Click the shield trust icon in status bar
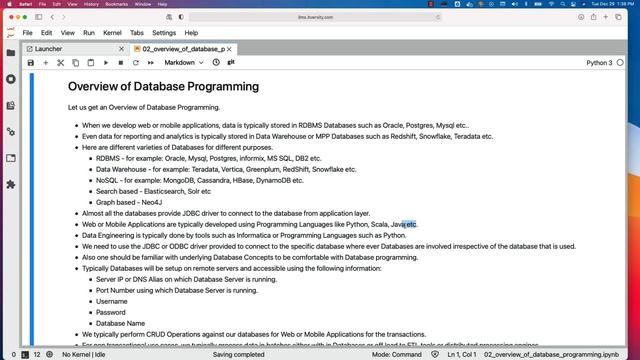 point(435,355)
